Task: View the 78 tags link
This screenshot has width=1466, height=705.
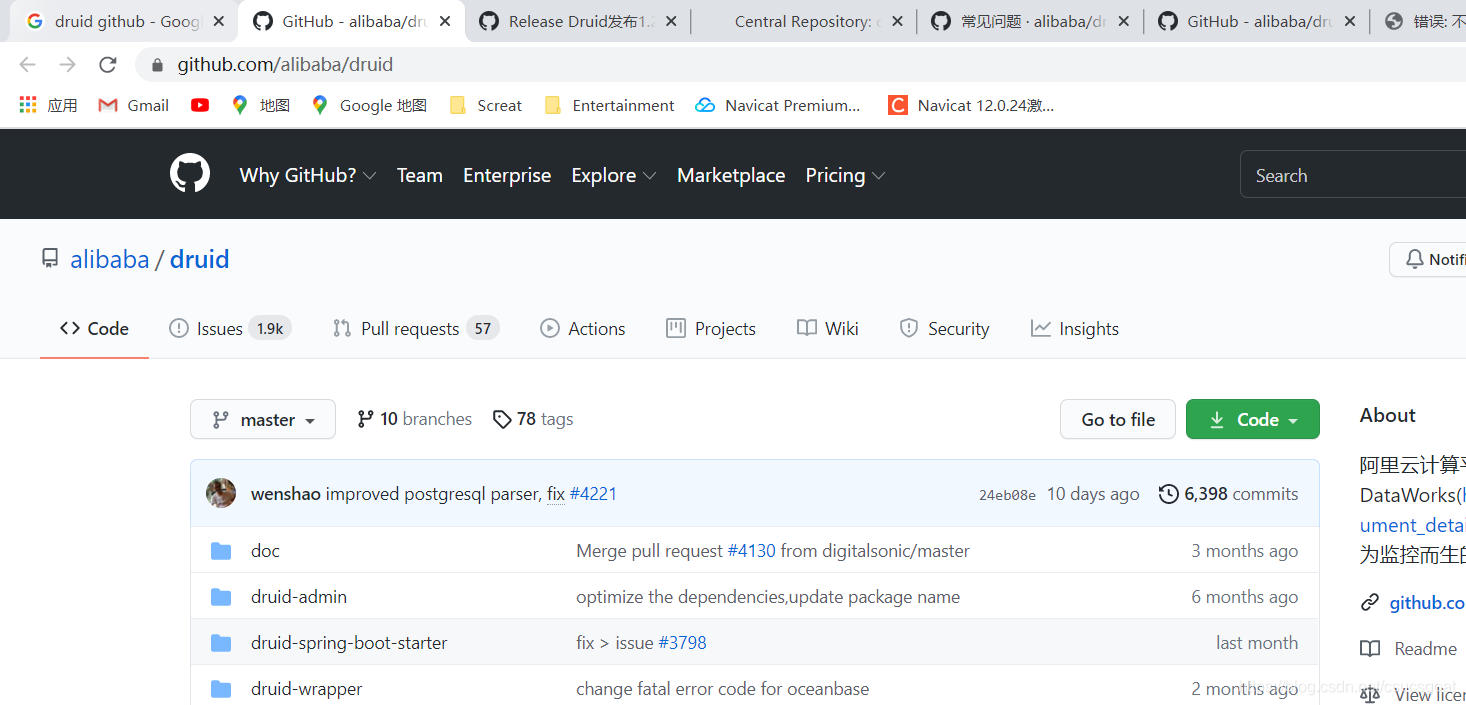Action: (x=534, y=419)
